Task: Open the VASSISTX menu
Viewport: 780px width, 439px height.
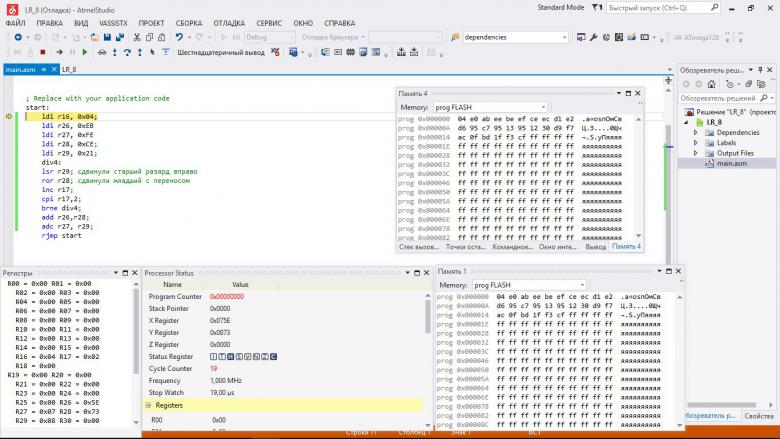Action: pyautogui.click(x=113, y=23)
